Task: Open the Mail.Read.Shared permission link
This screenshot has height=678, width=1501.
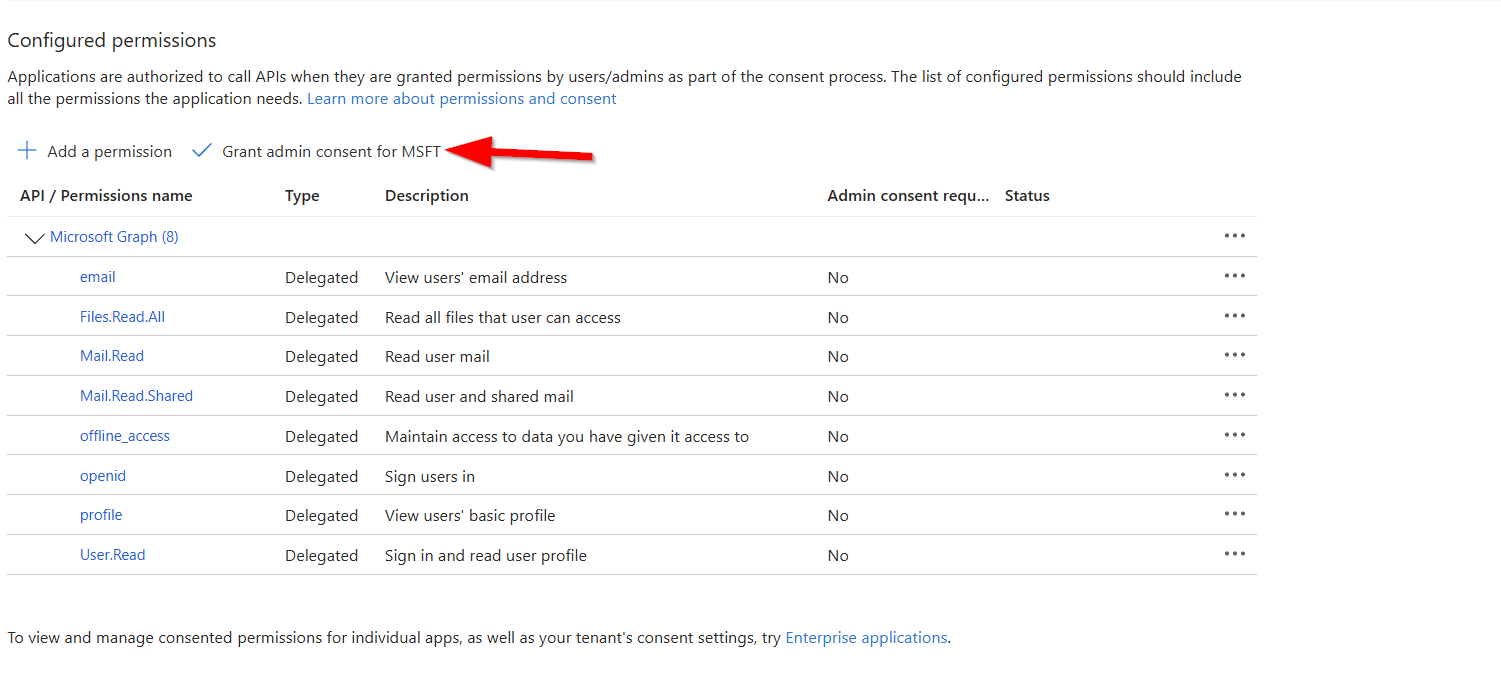Action: coord(136,396)
